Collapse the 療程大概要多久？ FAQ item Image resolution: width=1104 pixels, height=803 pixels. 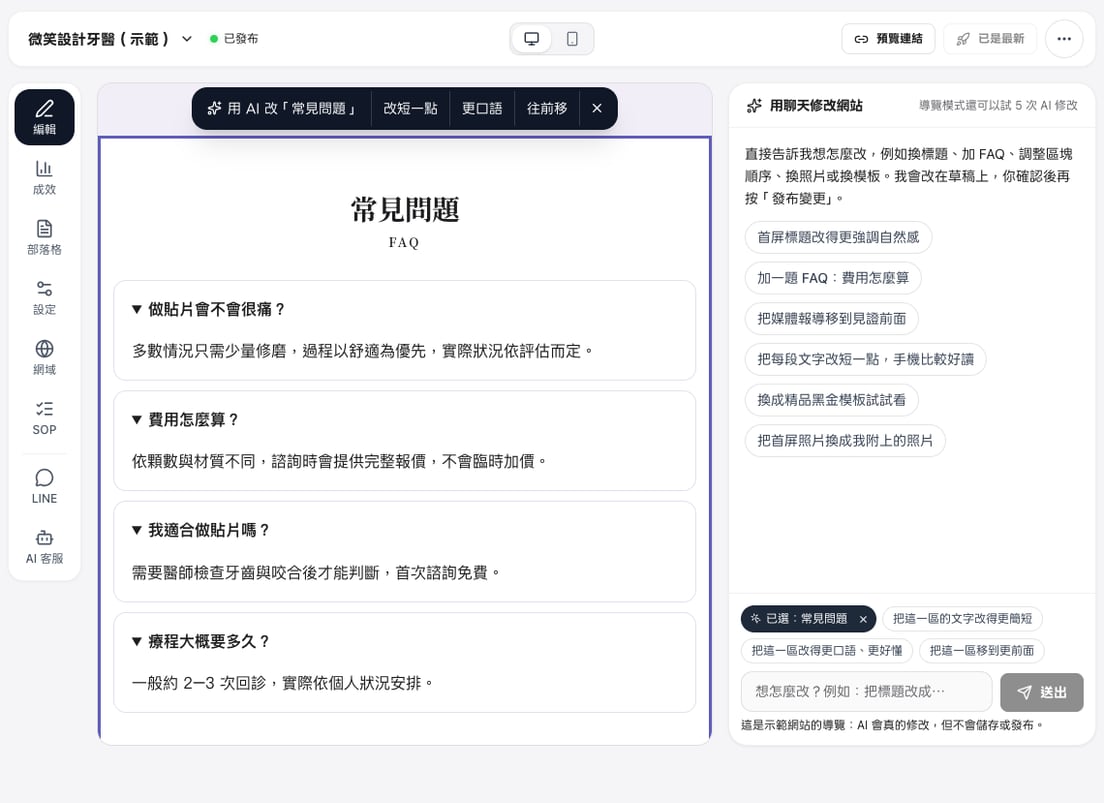(200, 641)
